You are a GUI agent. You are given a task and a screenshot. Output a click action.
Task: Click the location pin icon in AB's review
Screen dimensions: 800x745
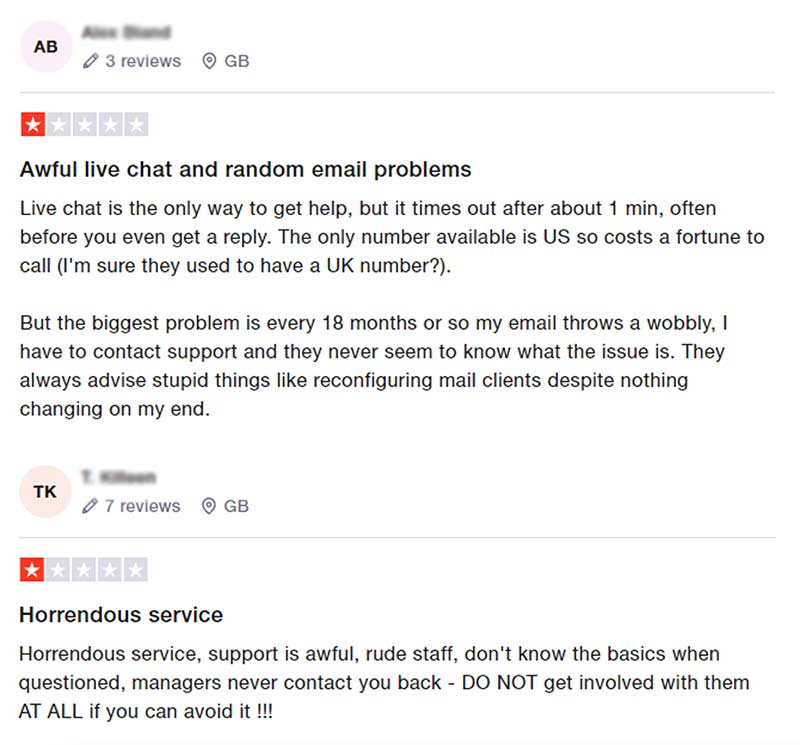pyautogui.click(x=209, y=61)
